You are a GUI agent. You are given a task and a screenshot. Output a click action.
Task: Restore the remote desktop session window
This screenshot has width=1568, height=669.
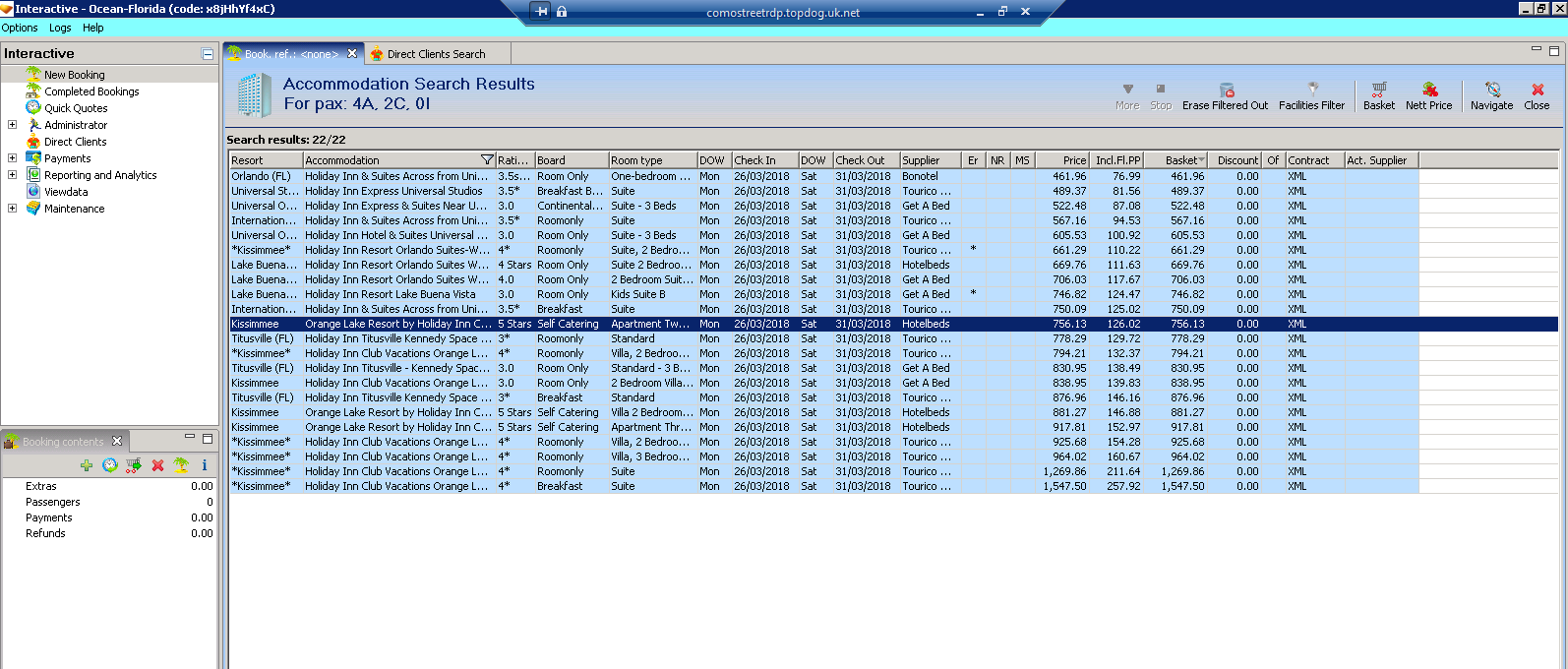(1002, 12)
